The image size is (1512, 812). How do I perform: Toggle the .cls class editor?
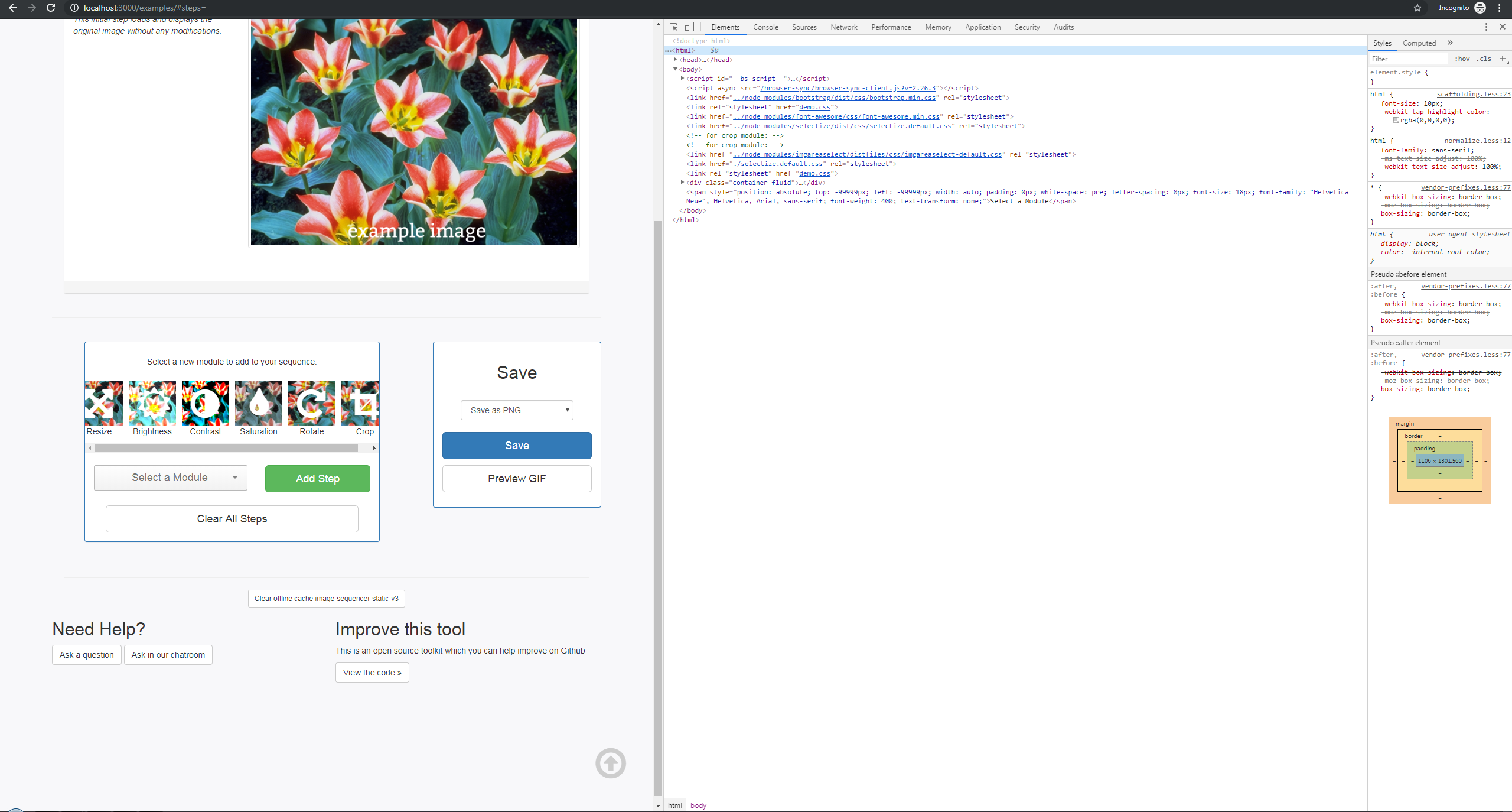pos(1484,59)
